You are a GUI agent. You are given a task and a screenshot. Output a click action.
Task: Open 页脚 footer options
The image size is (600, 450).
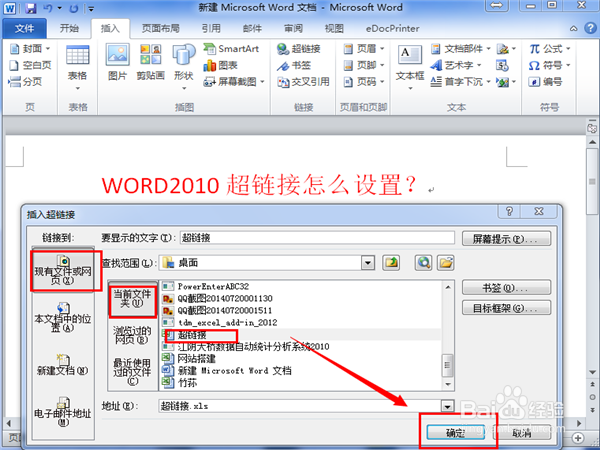tap(364, 65)
